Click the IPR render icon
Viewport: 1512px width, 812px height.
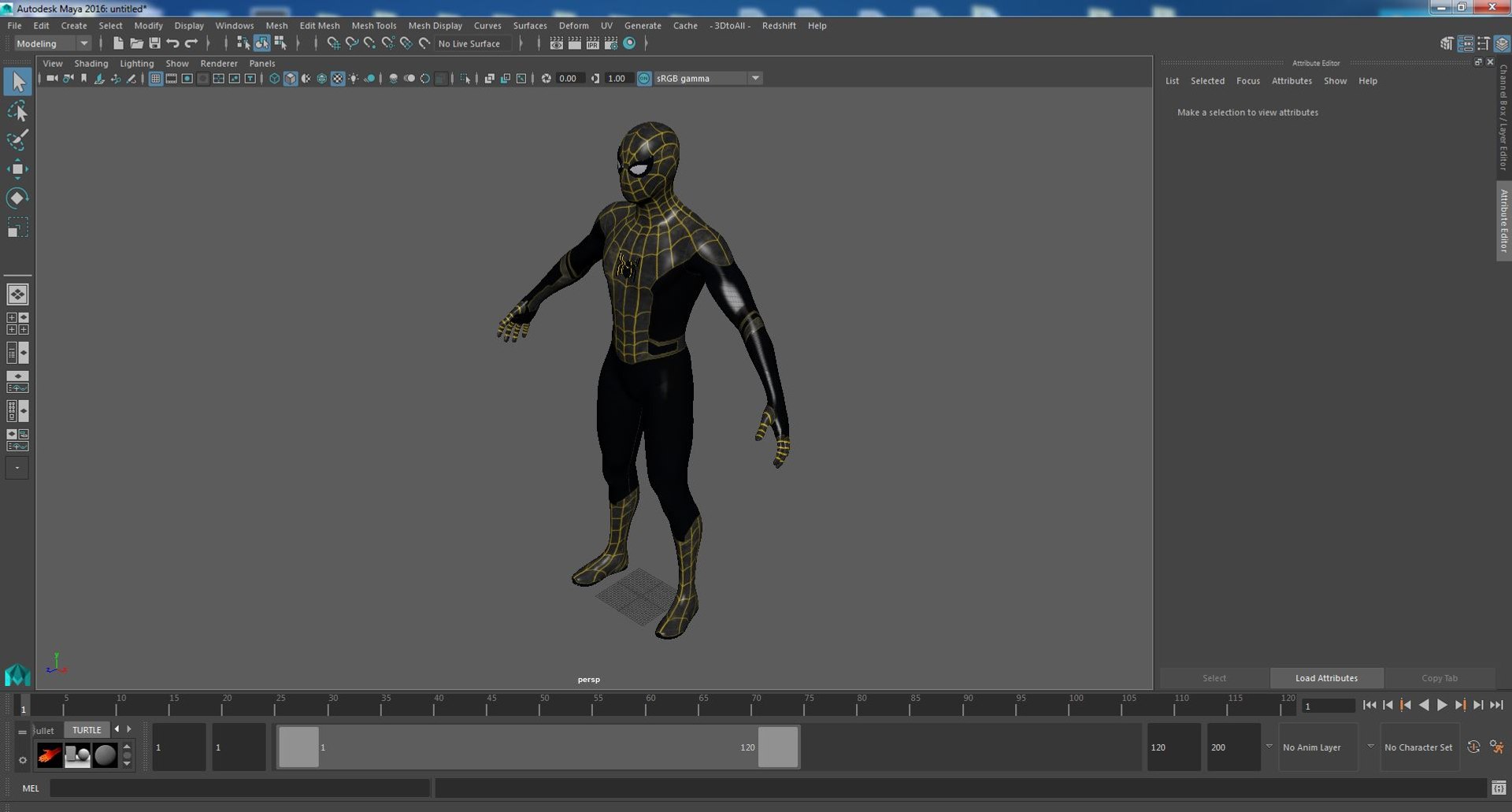coord(593,43)
